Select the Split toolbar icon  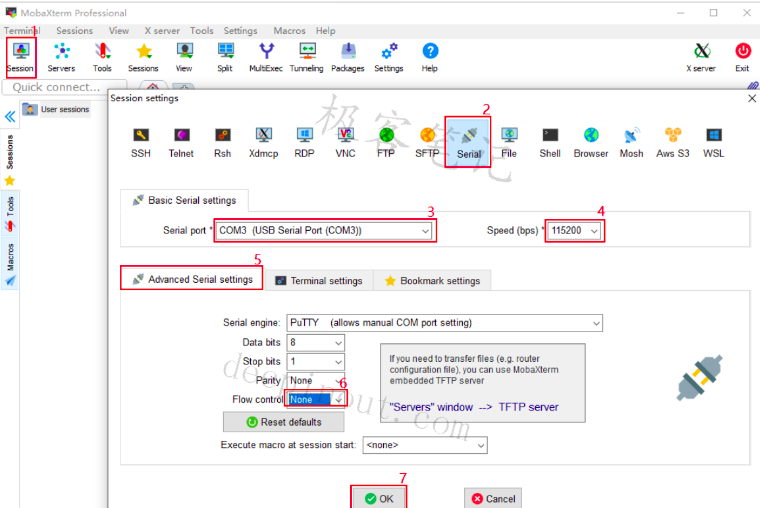(x=225, y=57)
